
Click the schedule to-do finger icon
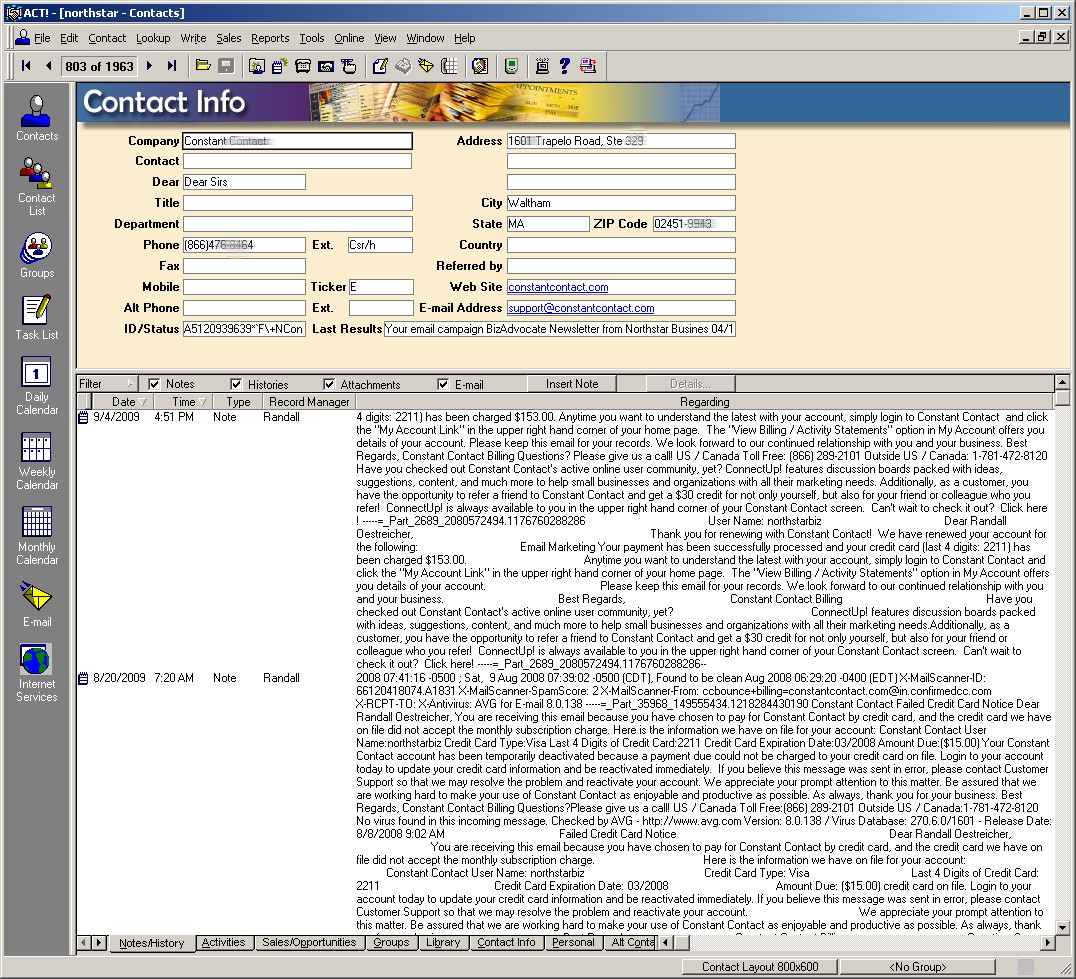click(x=349, y=66)
